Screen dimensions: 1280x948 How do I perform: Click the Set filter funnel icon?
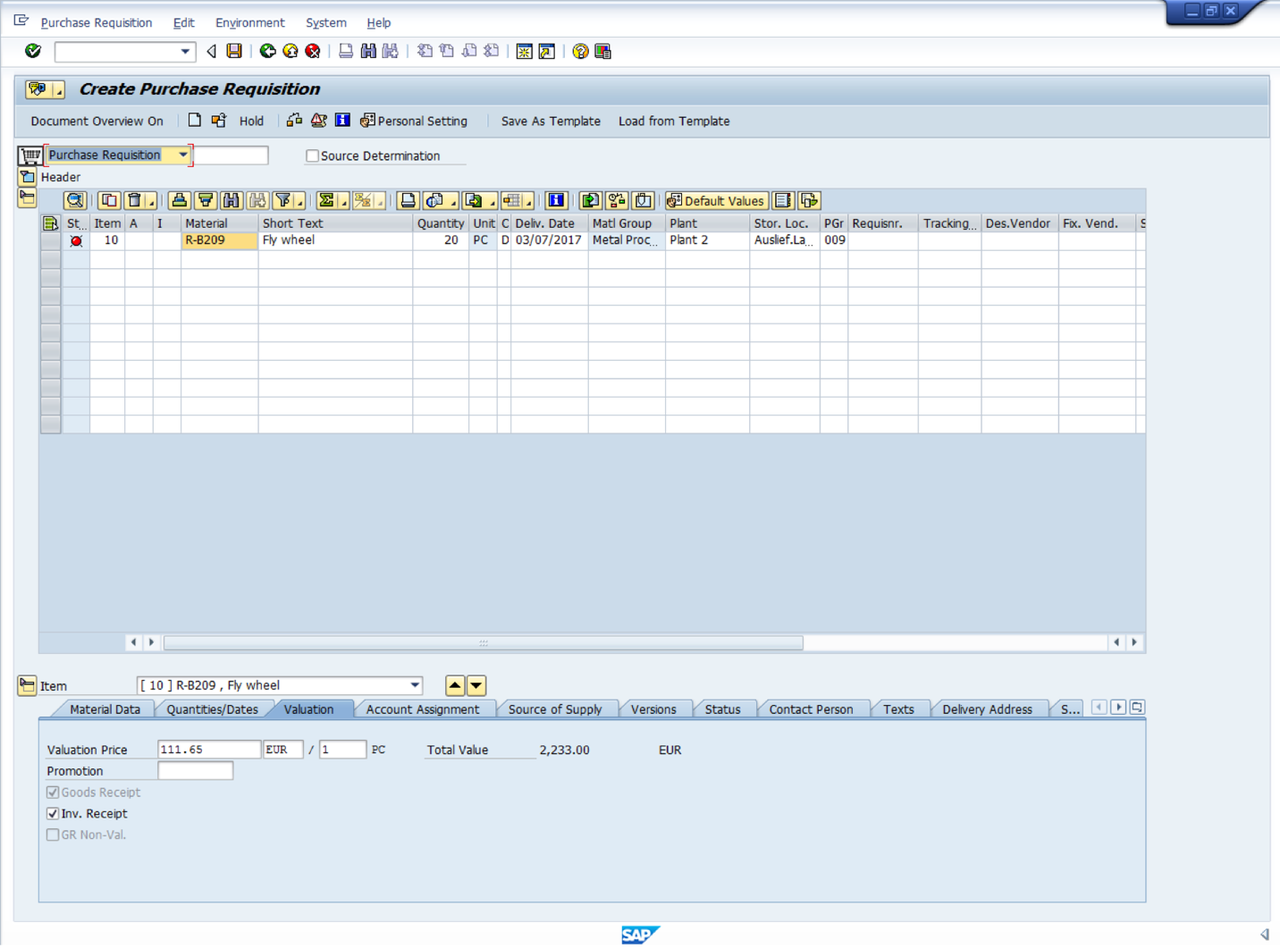pyautogui.click(x=283, y=200)
